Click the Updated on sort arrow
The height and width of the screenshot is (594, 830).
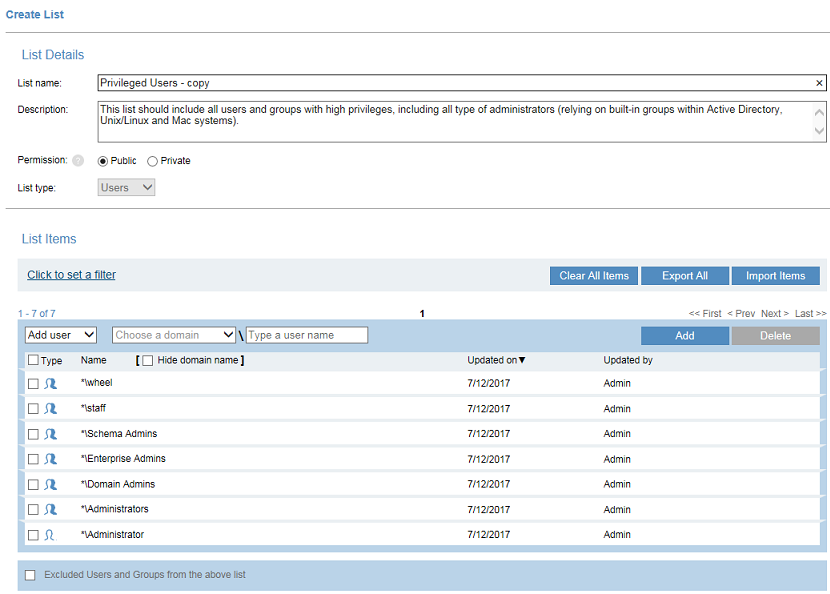pos(522,360)
